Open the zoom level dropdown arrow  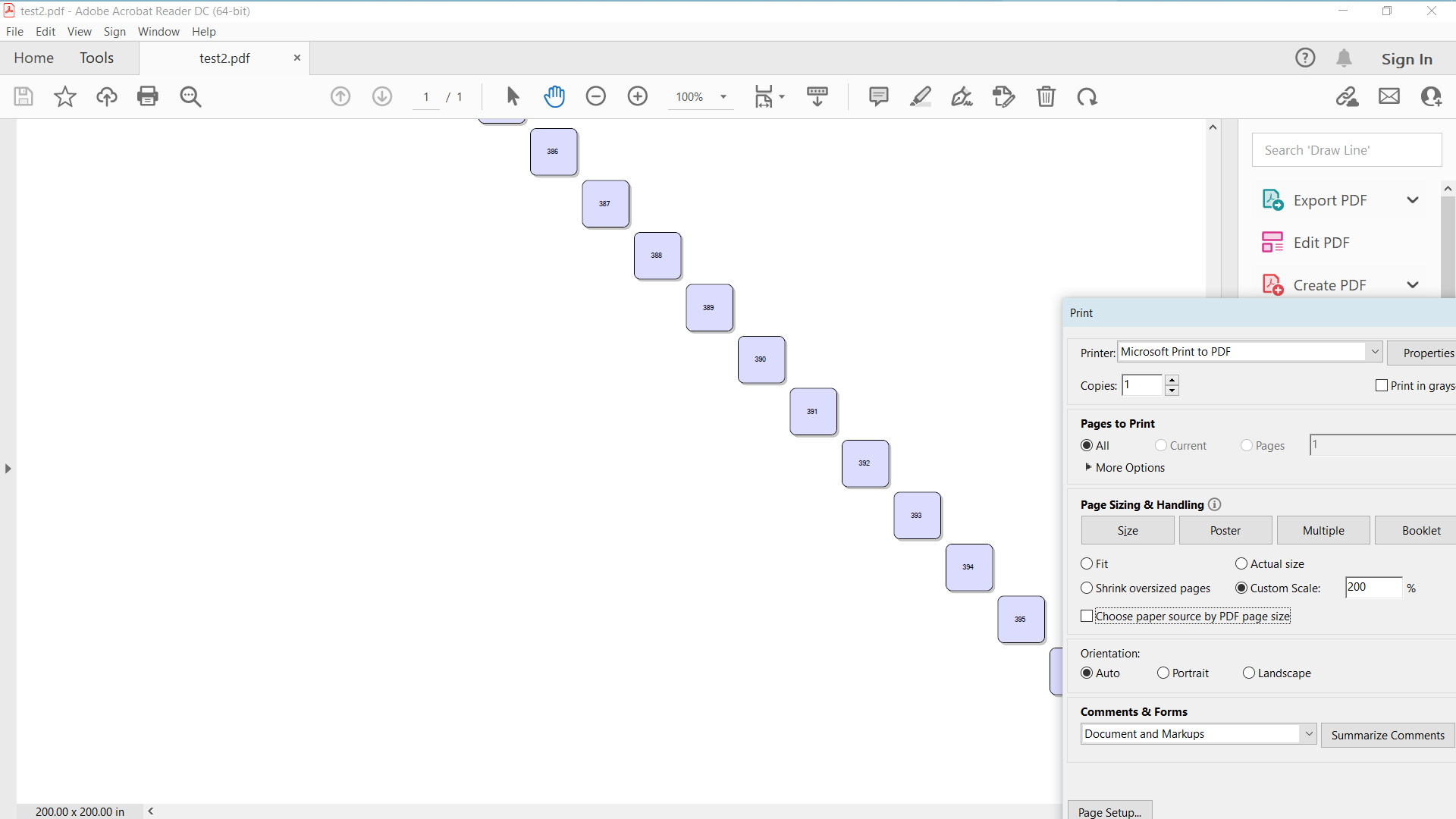(723, 97)
